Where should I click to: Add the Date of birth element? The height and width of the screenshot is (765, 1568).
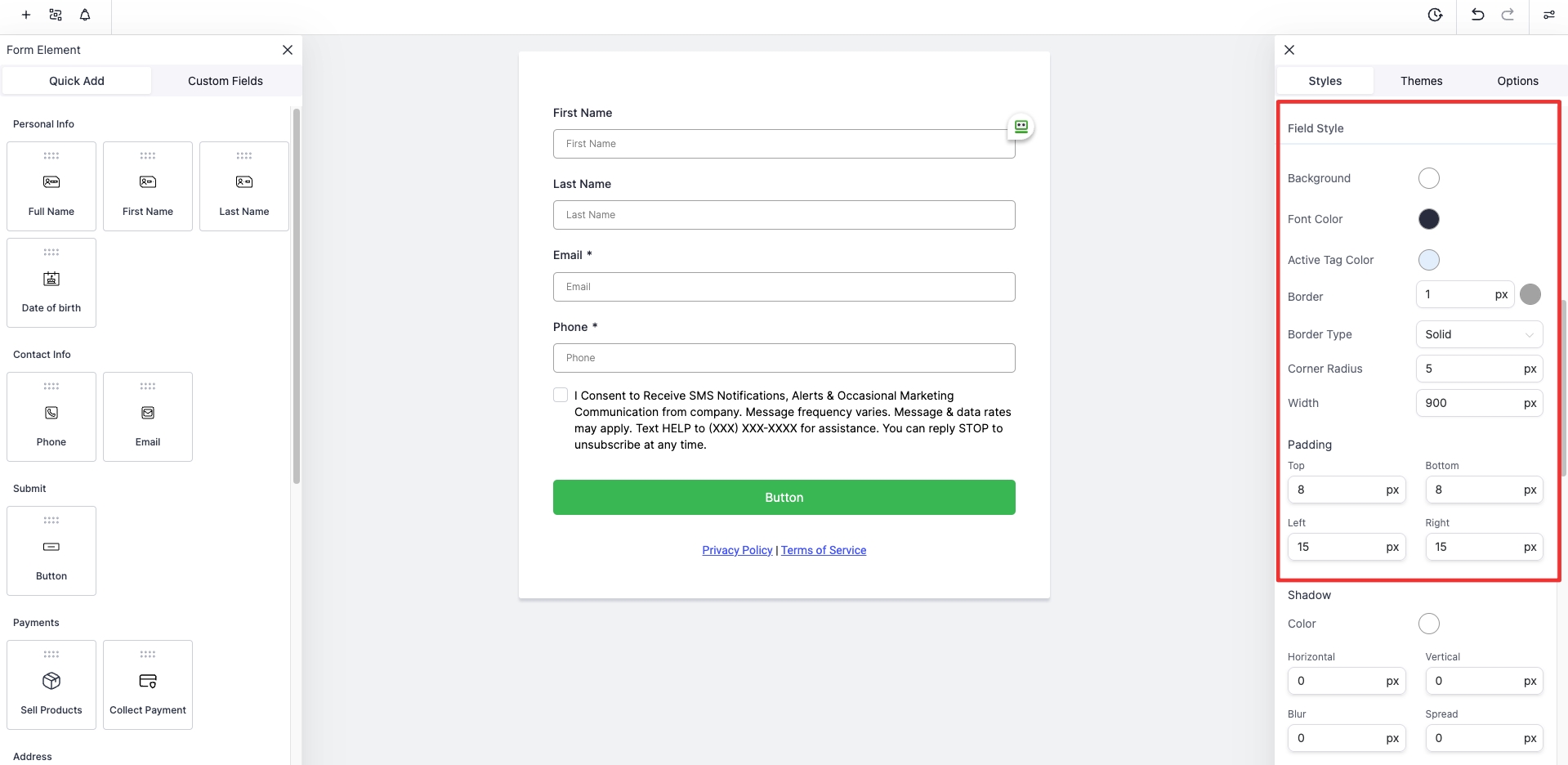51,283
